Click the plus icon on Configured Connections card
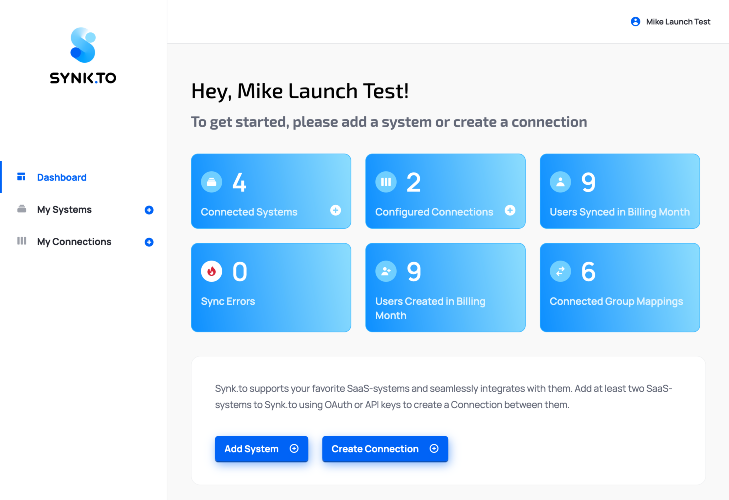The height and width of the screenshot is (500, 729). tap(510, 210)
